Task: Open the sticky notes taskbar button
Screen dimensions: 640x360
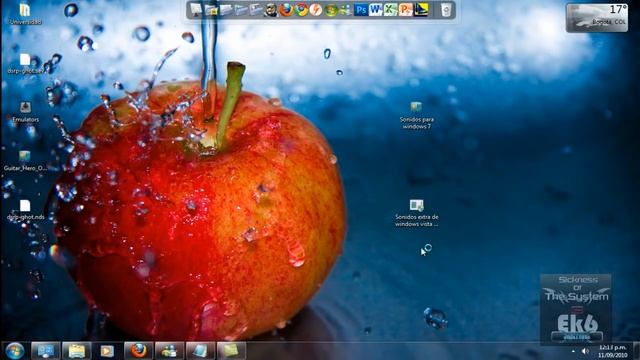Action: pyautogui.click(x=231, y=351)
